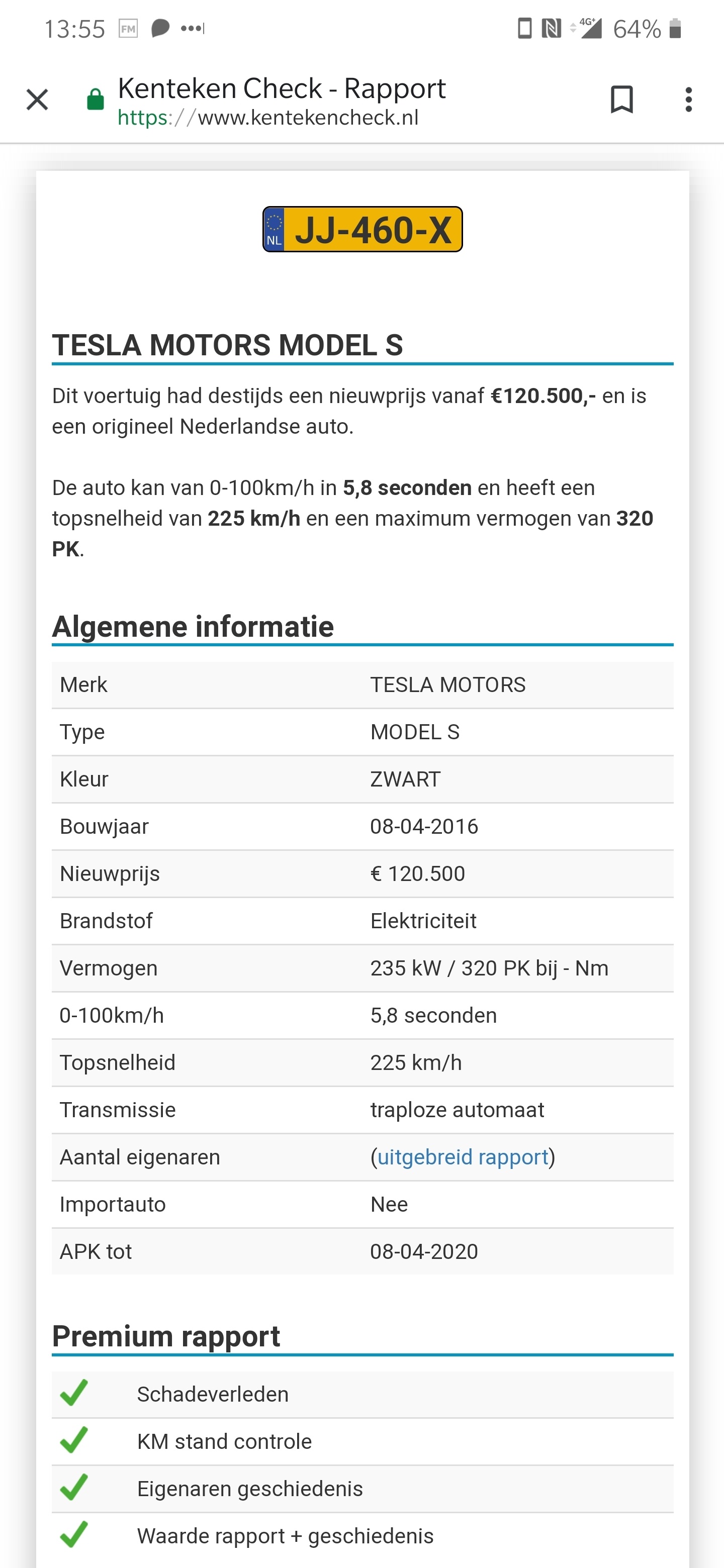Screen dimensions: 724x1568
Task: Select the Aantal eigenaren row label
Action: [x=140, y=1157]
